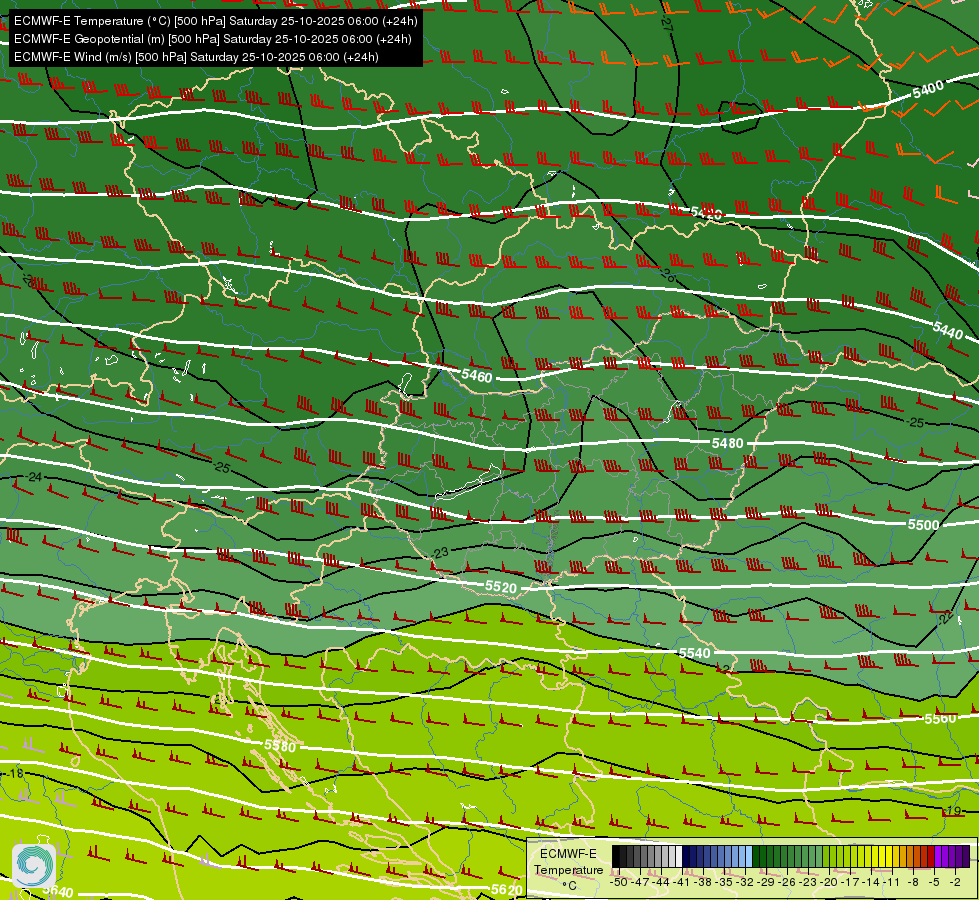Select the ECMWF-E Geopotential (m) title line

click(x=212, y=39)
